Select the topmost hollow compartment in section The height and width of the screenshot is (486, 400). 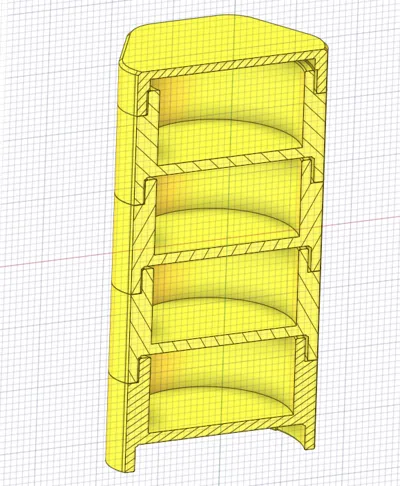point(230,113)
